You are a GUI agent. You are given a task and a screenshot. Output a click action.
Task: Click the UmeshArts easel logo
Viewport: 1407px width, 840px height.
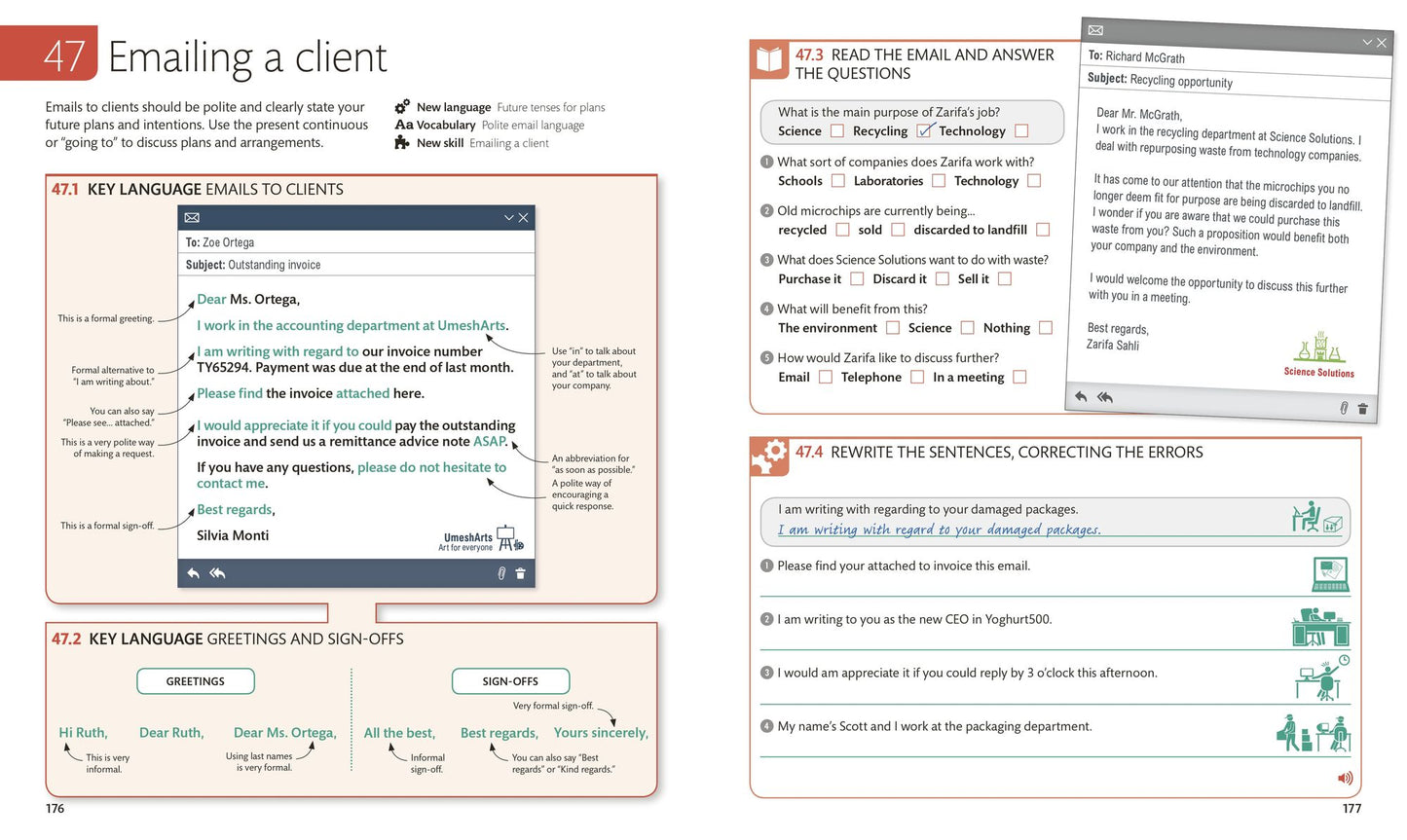509,537
